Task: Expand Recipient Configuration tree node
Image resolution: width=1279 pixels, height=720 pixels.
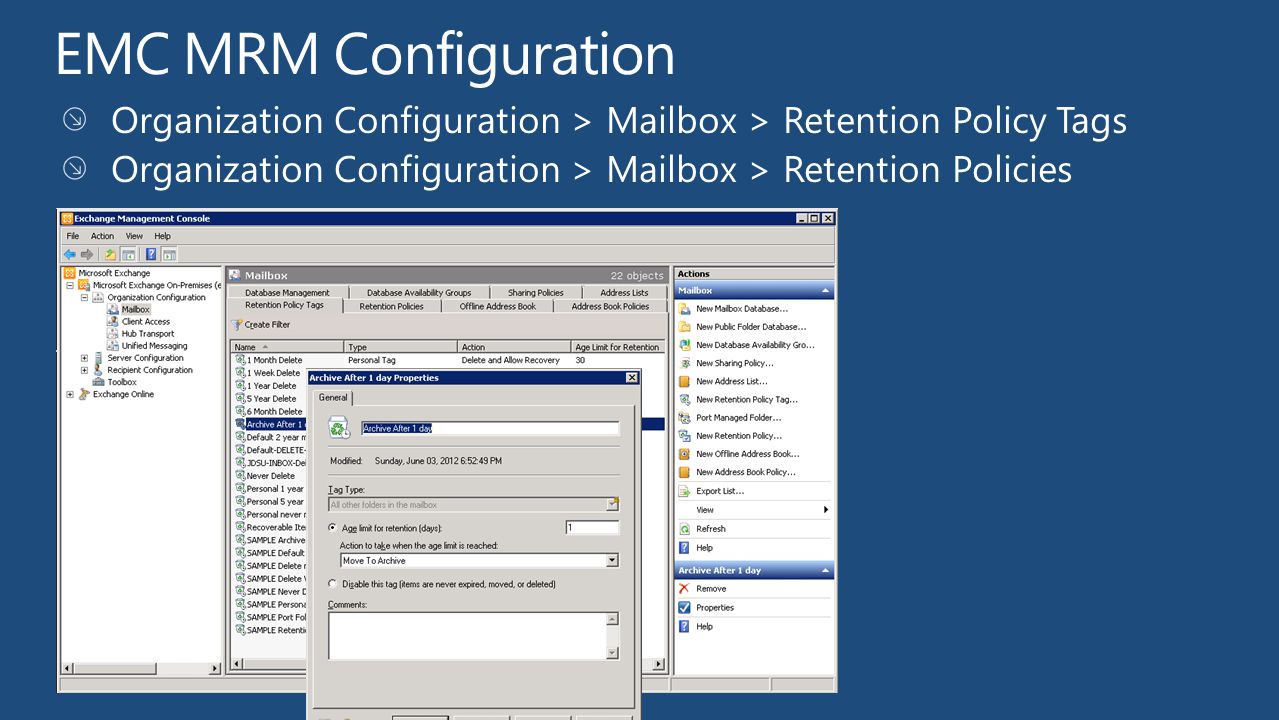Action: click(84, 370)
